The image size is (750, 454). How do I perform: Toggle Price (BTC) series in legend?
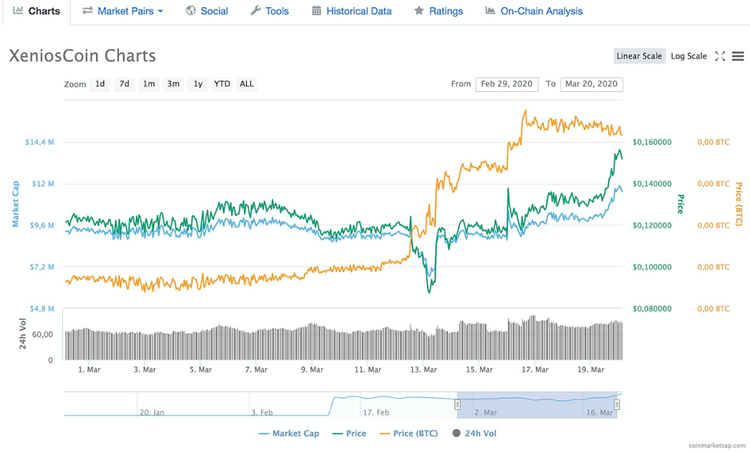(410, 433)
